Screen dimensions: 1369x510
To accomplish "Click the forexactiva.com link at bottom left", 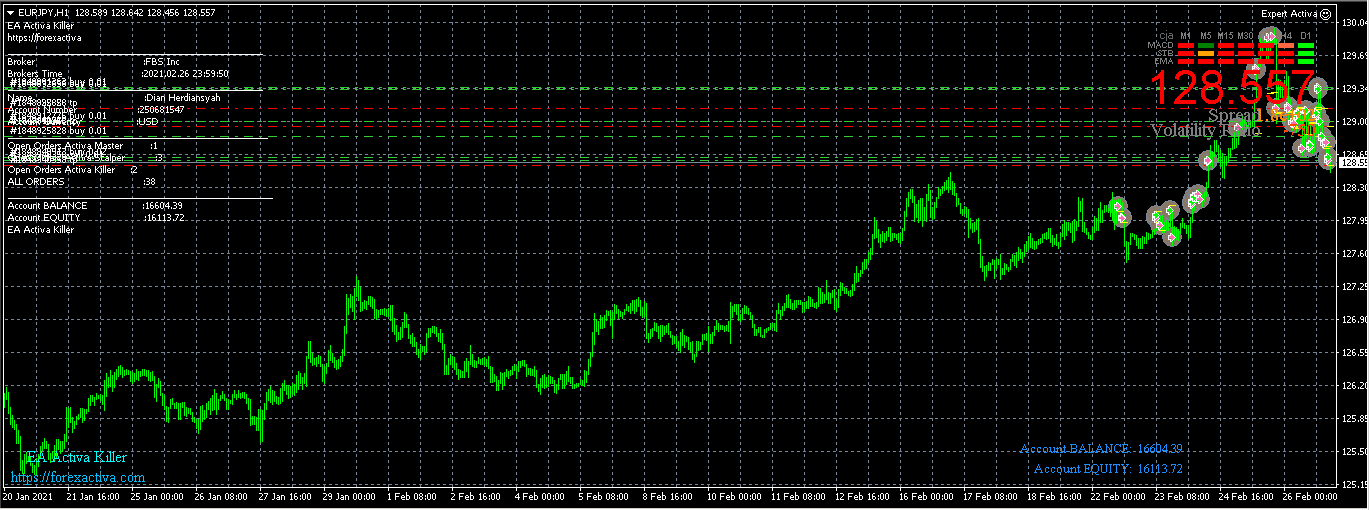I will click(78, 478).
